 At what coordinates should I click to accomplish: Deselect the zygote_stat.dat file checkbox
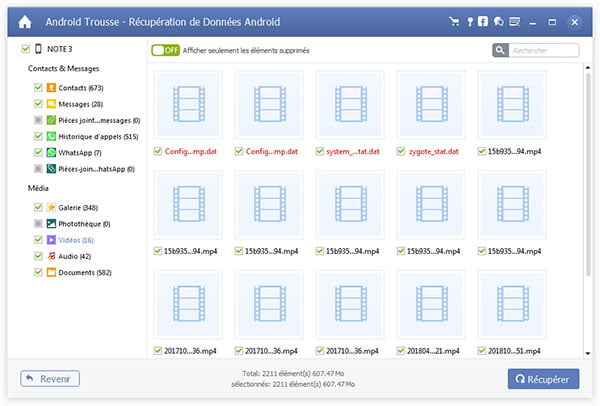pos(402,151)
